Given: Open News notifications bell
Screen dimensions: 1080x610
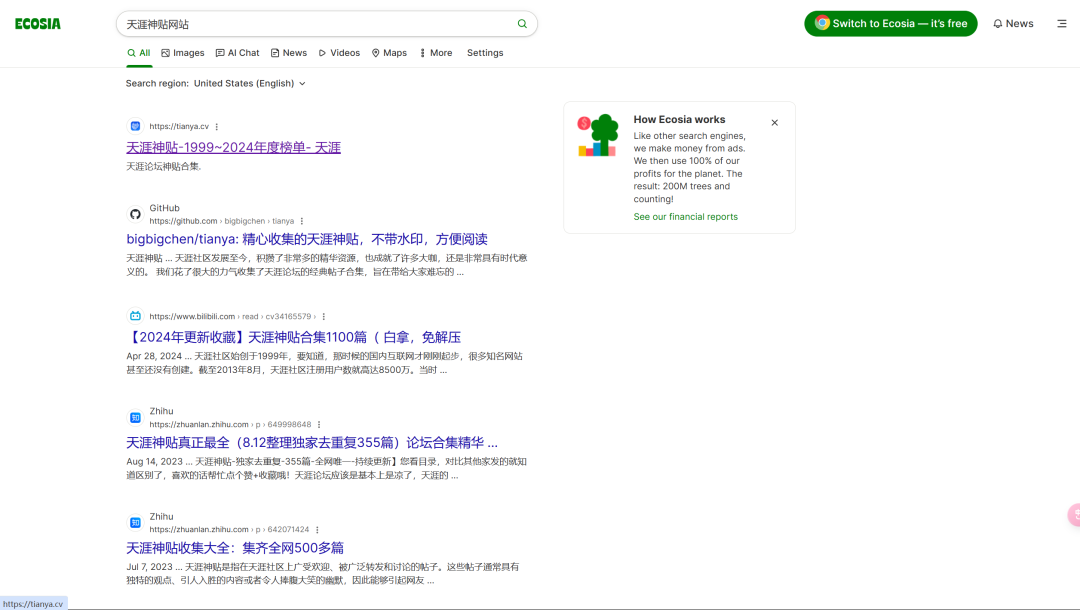Looking at the screenshot, I should click(x=1012, y=23).
